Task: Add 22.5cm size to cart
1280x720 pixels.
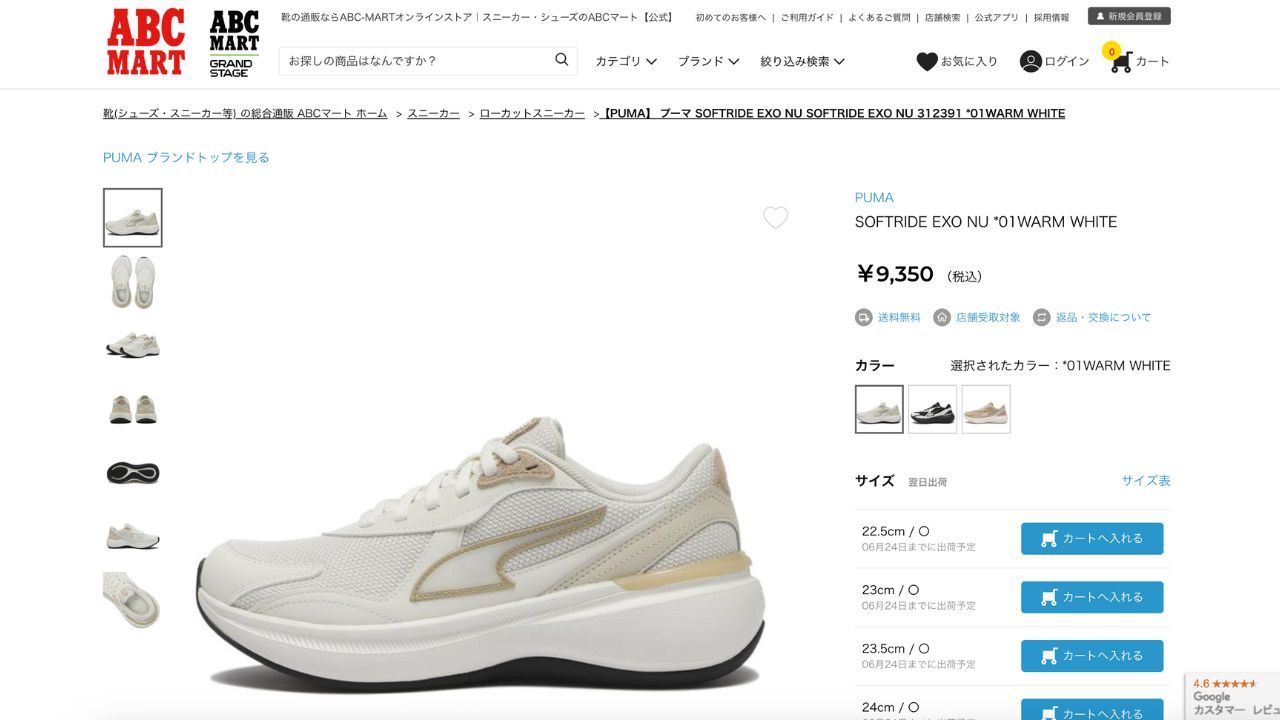Action: pyautogui.click(x=1092, y=538)
